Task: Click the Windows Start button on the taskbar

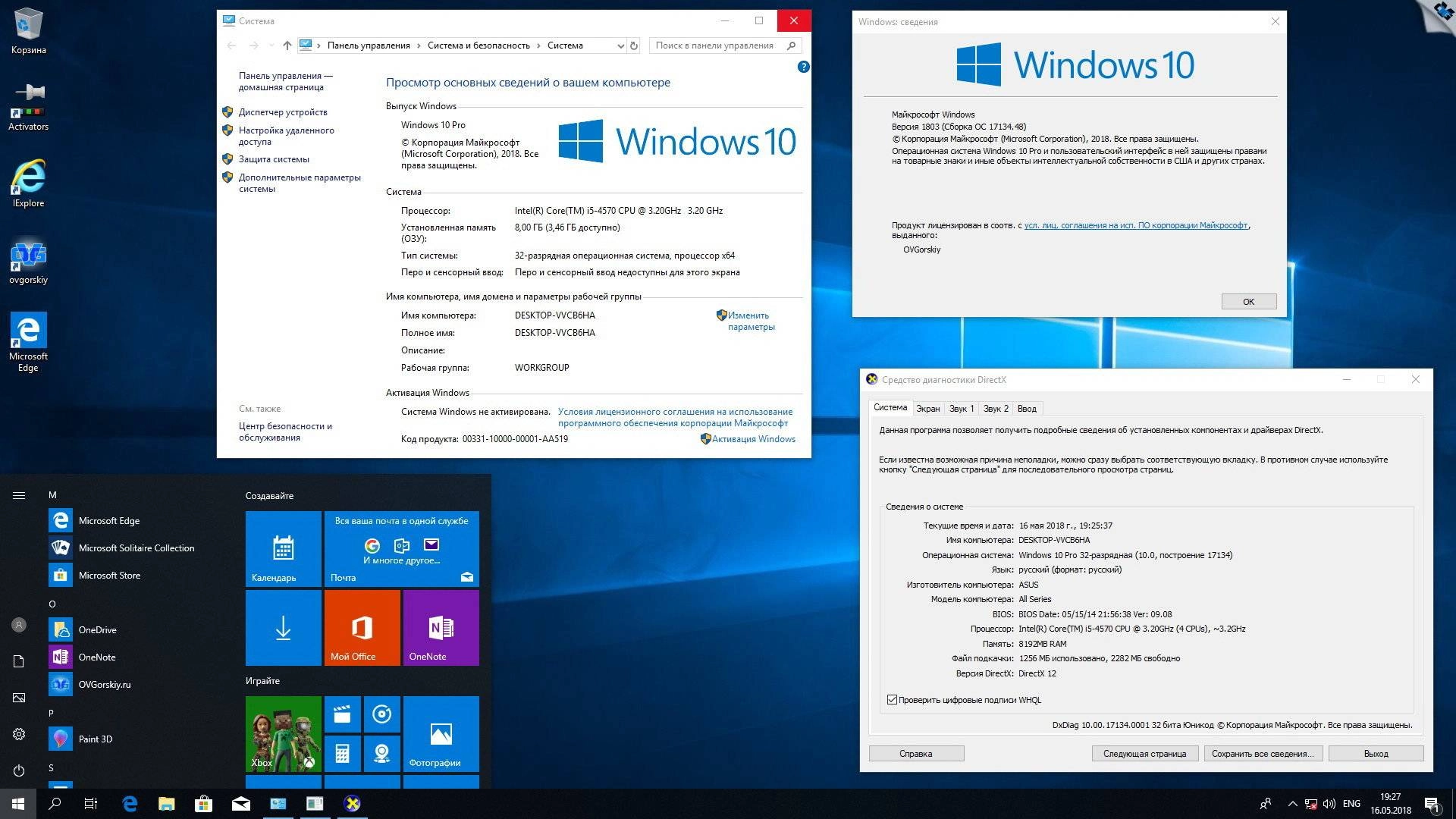Action: [18, 804]
